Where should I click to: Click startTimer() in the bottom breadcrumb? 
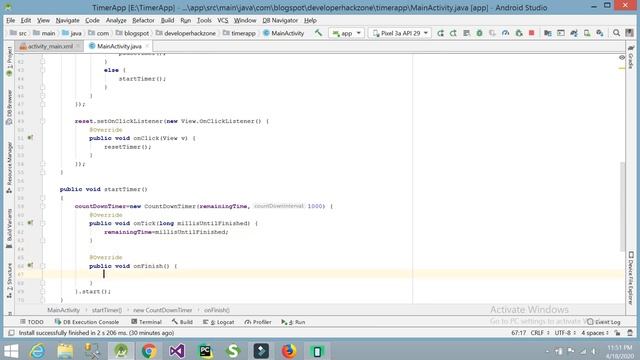point(107,310)
